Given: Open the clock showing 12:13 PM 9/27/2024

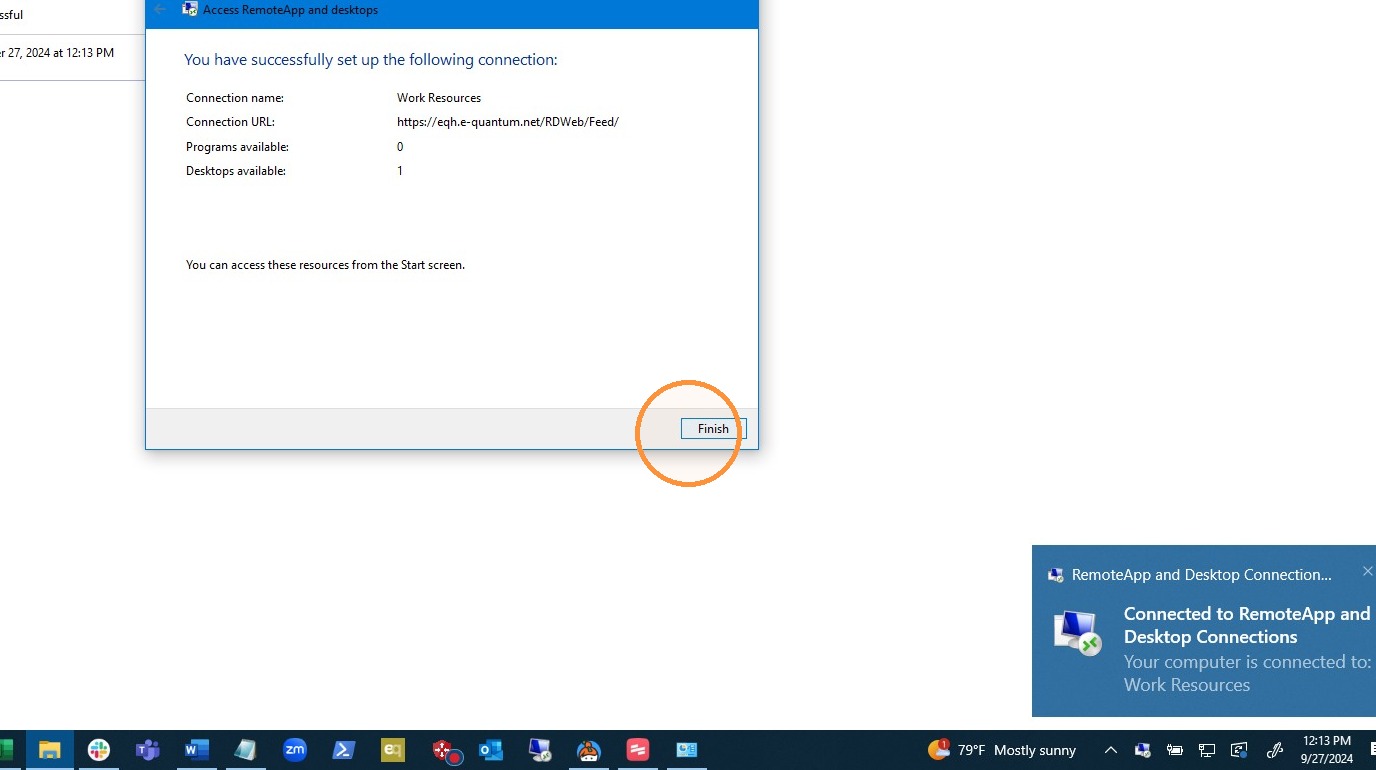Looking at the screenshot, I should (x=1327, y=750).
